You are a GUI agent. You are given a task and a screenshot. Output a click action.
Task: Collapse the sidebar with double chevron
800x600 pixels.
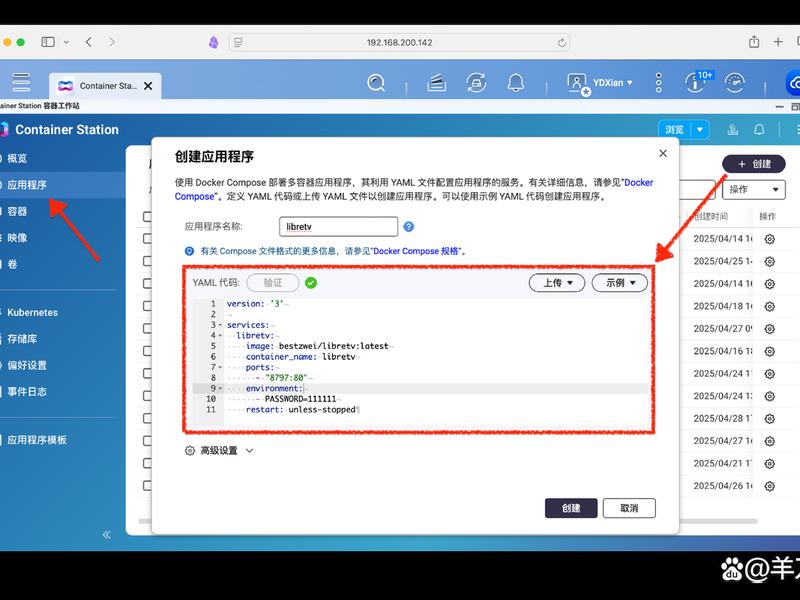click(x=107, y=535)
